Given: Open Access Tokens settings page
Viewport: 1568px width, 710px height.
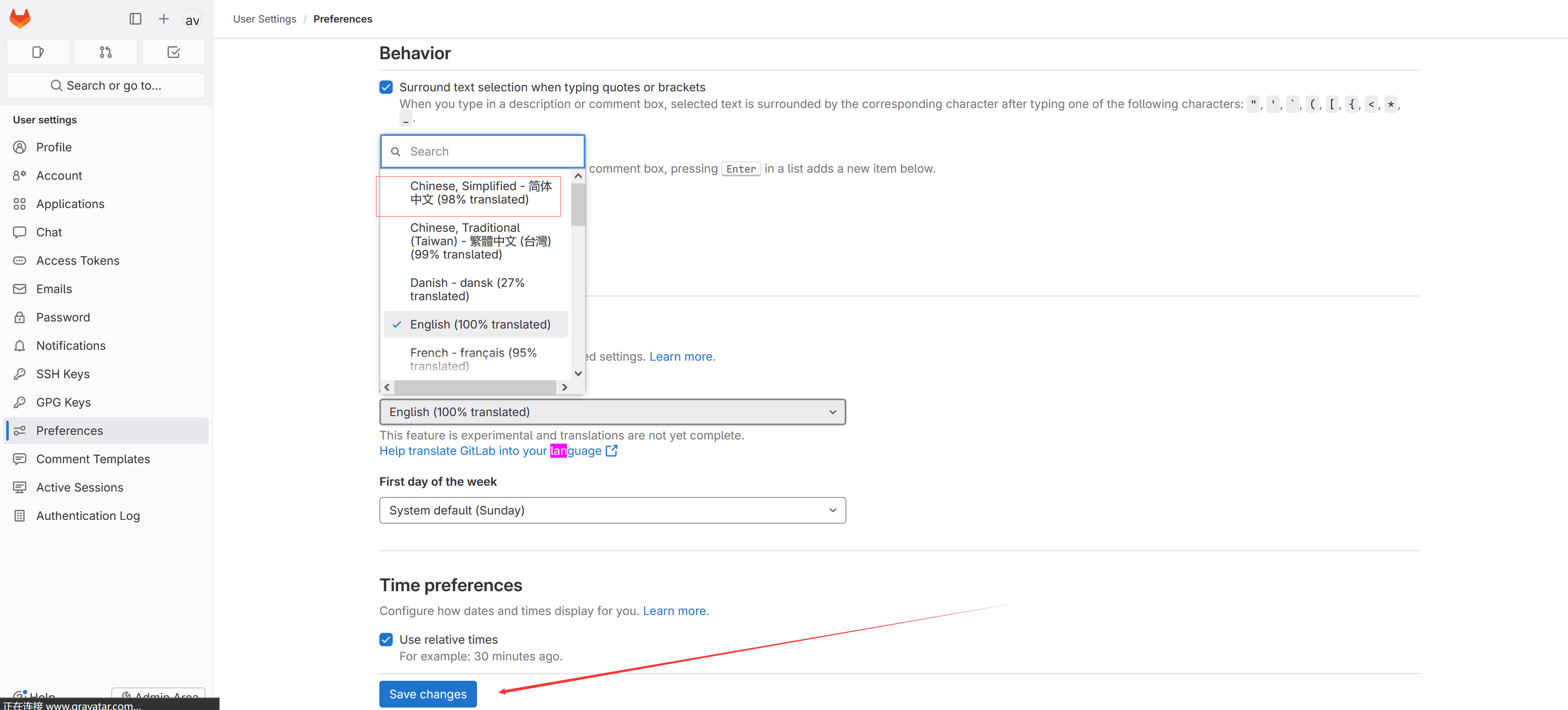Looking at the screenshot, I should pyautogui.click(x=77, y=261).
